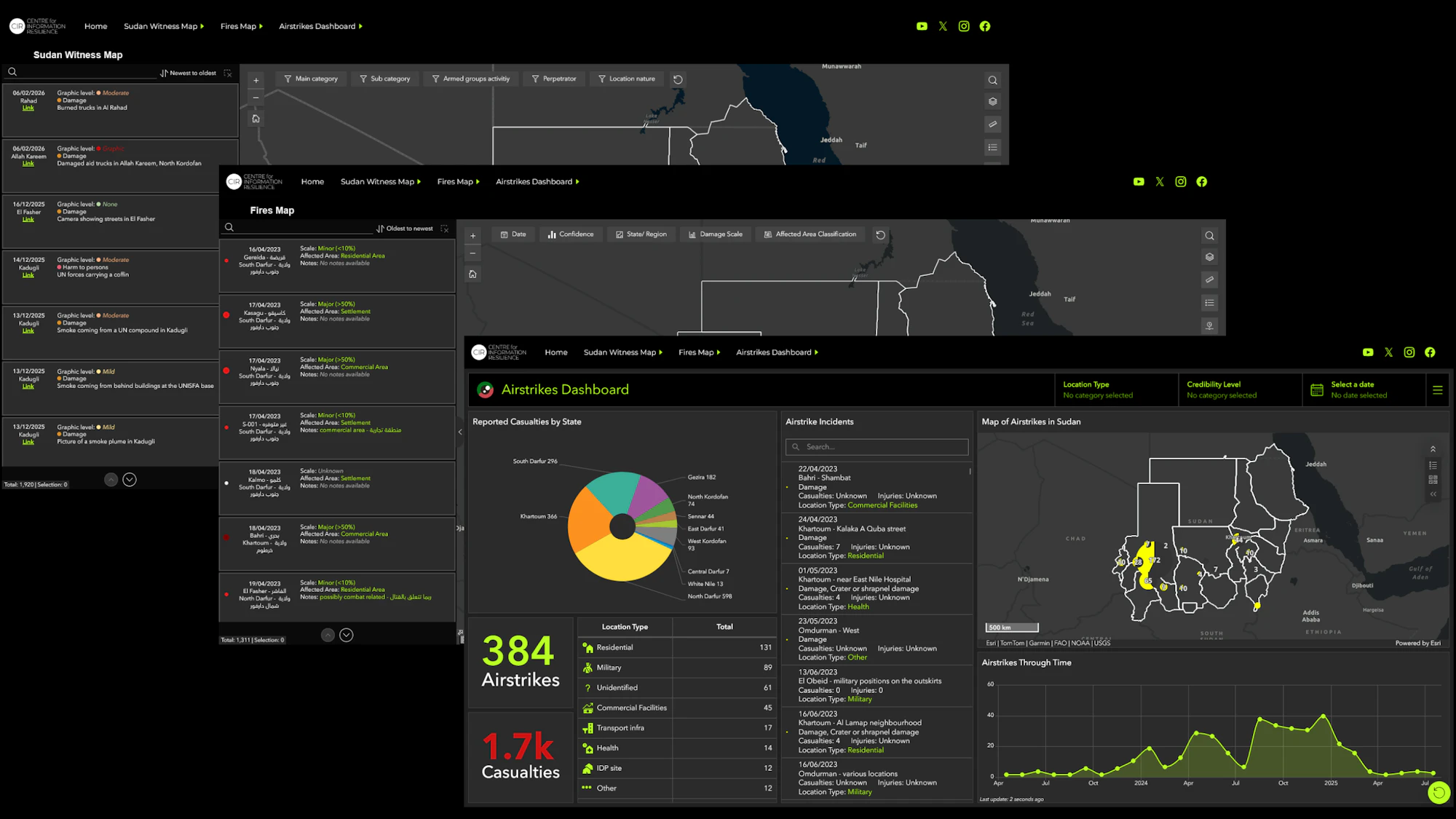
Task: Toggle the Newest to oldest sort order
Action: tap(189, 73)
